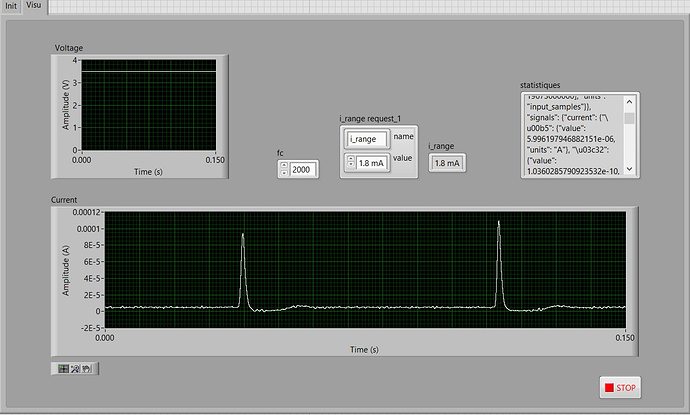Click the statistiques scrollbar thumb
690x415 pixels.
tap(629, 118)
